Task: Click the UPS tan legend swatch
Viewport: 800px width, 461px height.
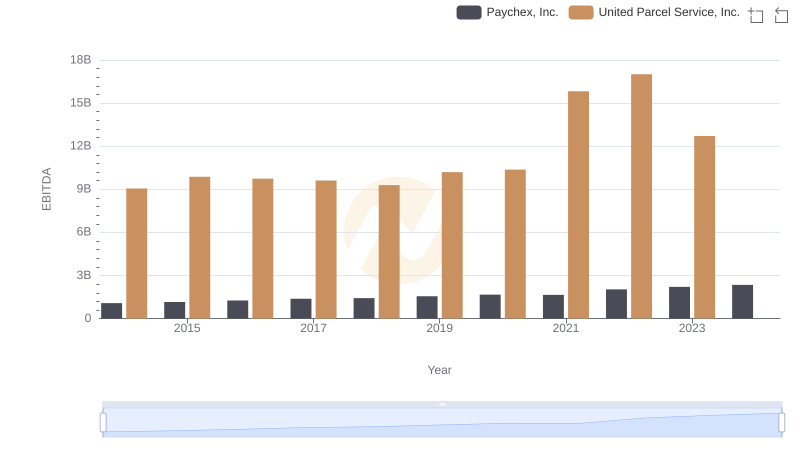Action: point(581,12)
